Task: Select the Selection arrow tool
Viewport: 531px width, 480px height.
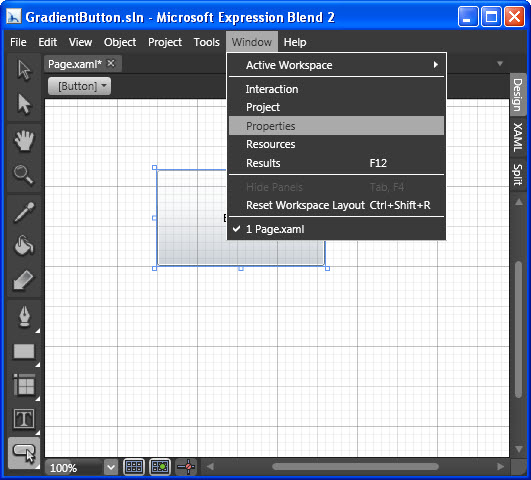Action: click(x=24, y=70)
